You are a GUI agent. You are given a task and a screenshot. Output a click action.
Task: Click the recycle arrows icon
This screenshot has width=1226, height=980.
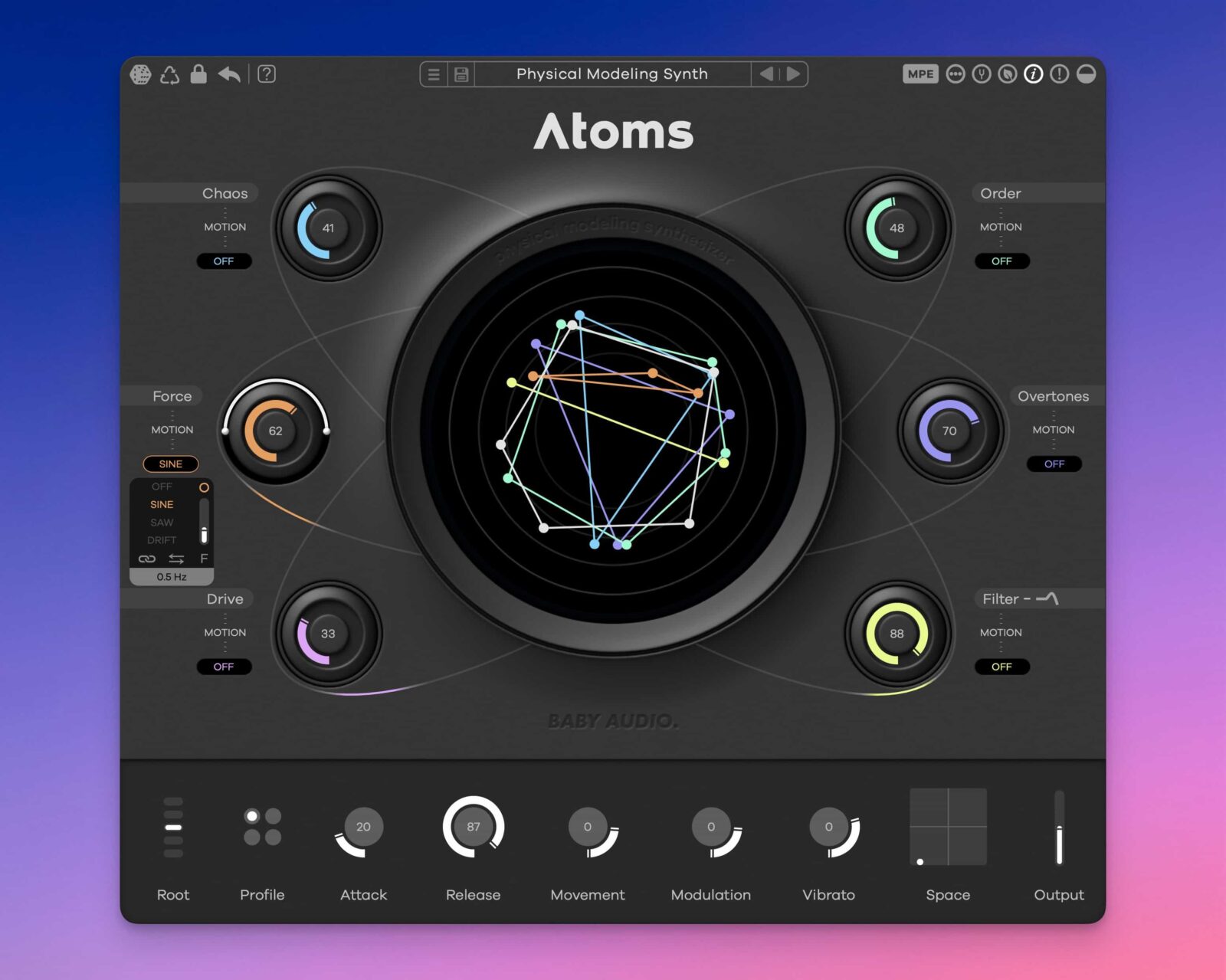point(169,74)
